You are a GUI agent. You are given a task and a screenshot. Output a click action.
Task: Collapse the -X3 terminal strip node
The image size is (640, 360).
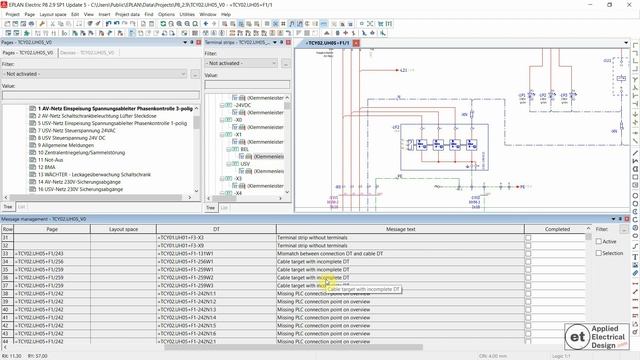222,179
